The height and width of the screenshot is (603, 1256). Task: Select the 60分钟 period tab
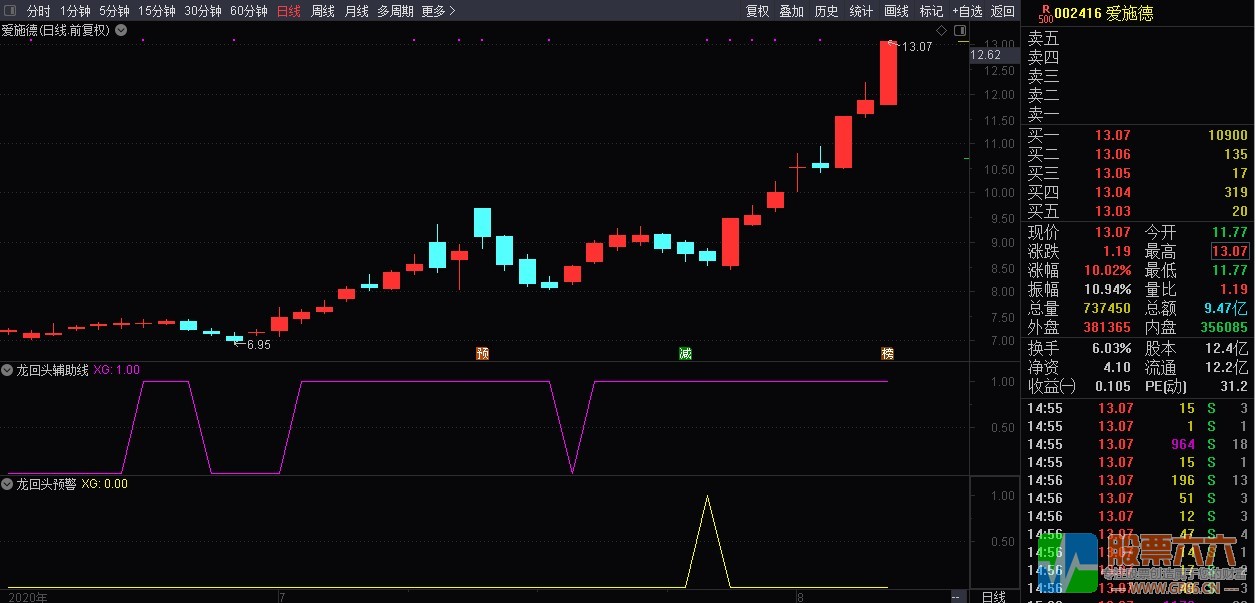249,11
